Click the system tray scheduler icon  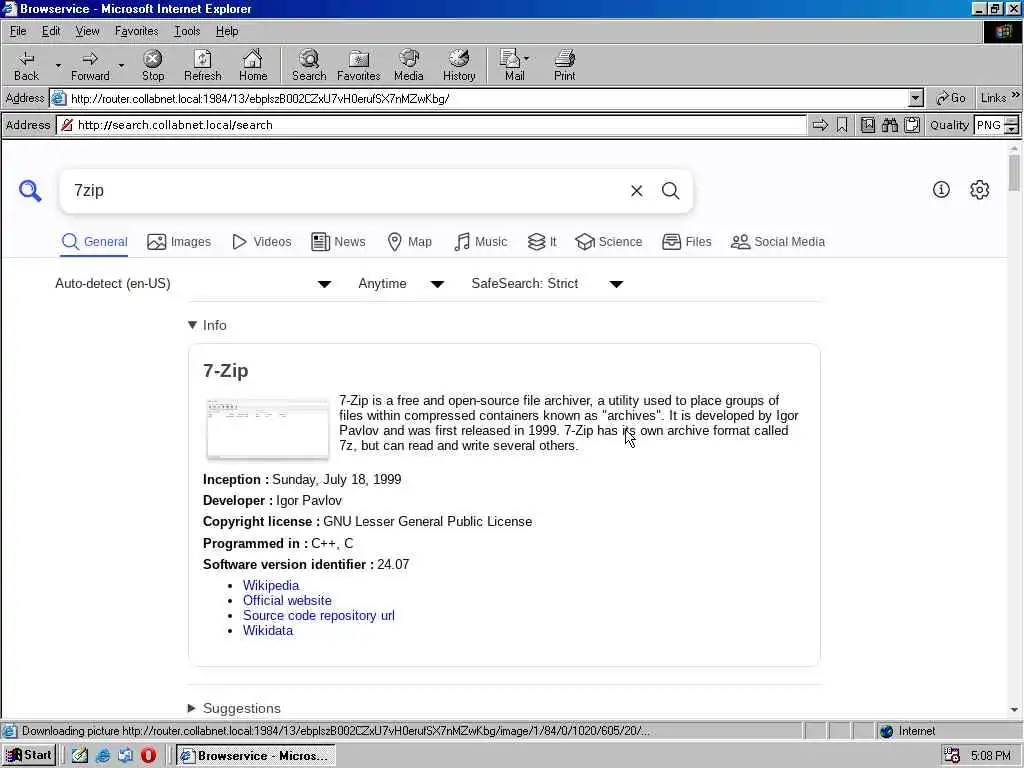click(952, 756)
